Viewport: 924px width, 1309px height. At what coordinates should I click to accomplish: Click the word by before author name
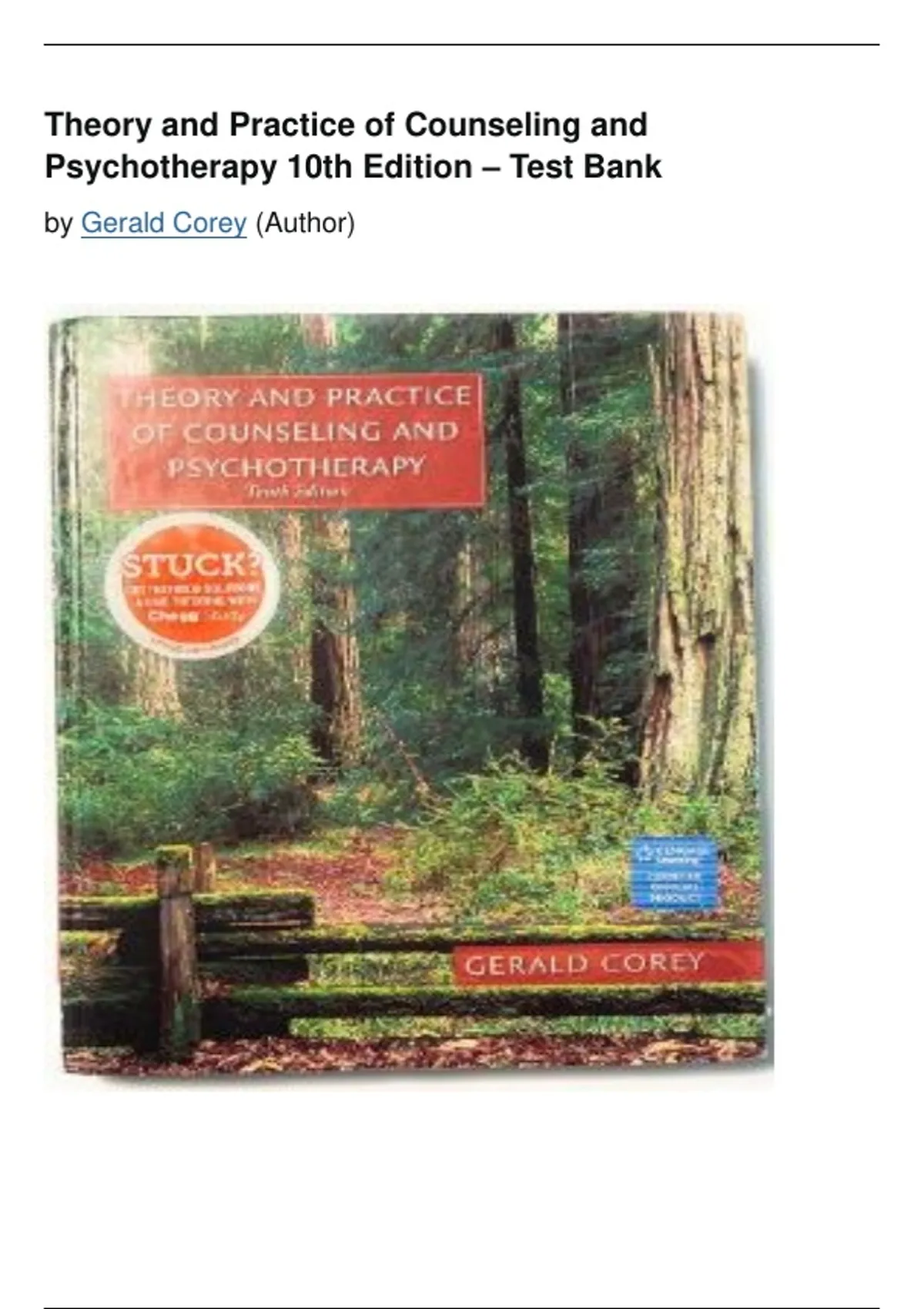59,224
